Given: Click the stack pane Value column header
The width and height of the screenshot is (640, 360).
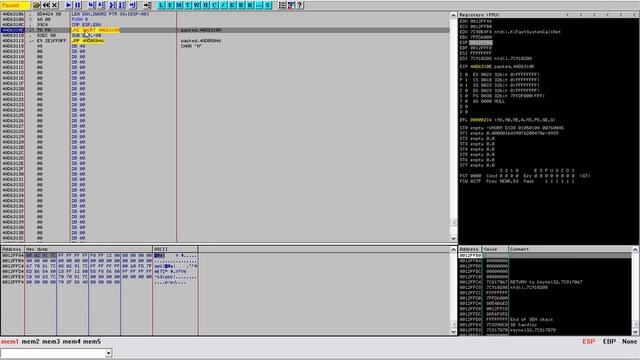Looking at the screenshot, I should pyautogui.click(x=495, y=249).
